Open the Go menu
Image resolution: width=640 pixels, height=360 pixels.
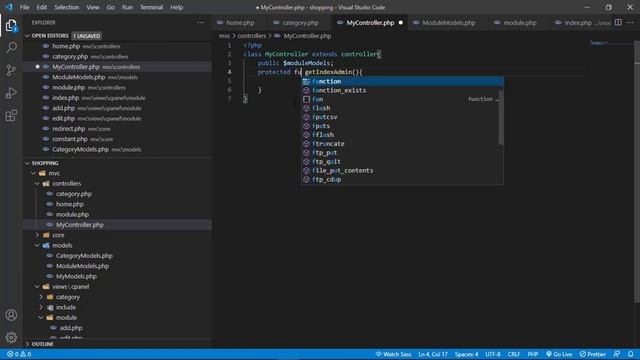click(x=111, y=7)
